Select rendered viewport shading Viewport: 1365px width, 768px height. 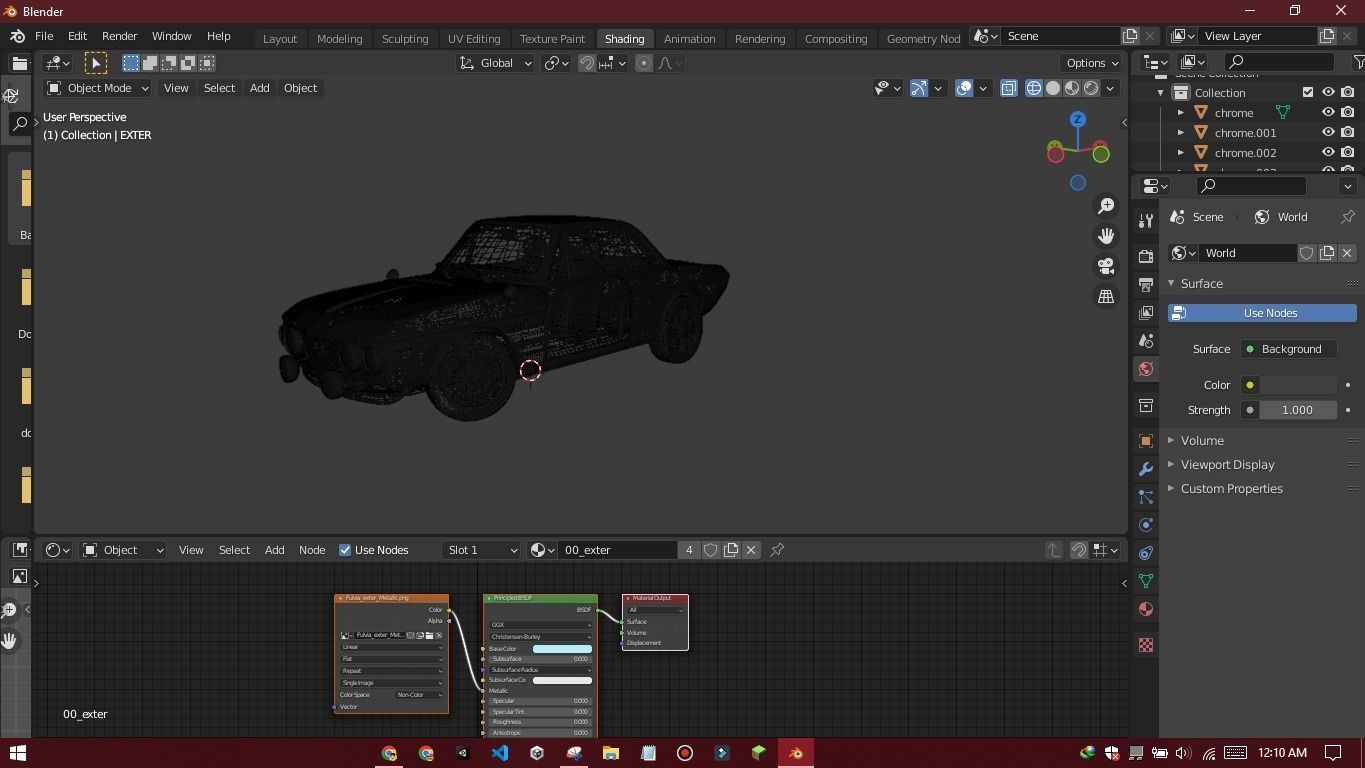click(1091, 88)
